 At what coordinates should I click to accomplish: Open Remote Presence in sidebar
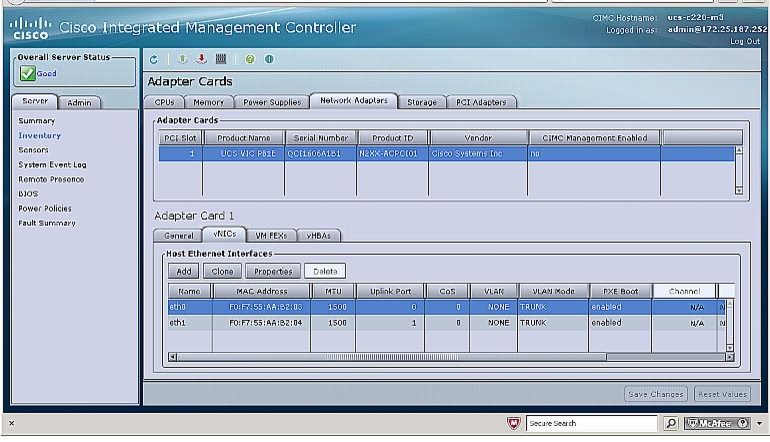pos(51,179)
